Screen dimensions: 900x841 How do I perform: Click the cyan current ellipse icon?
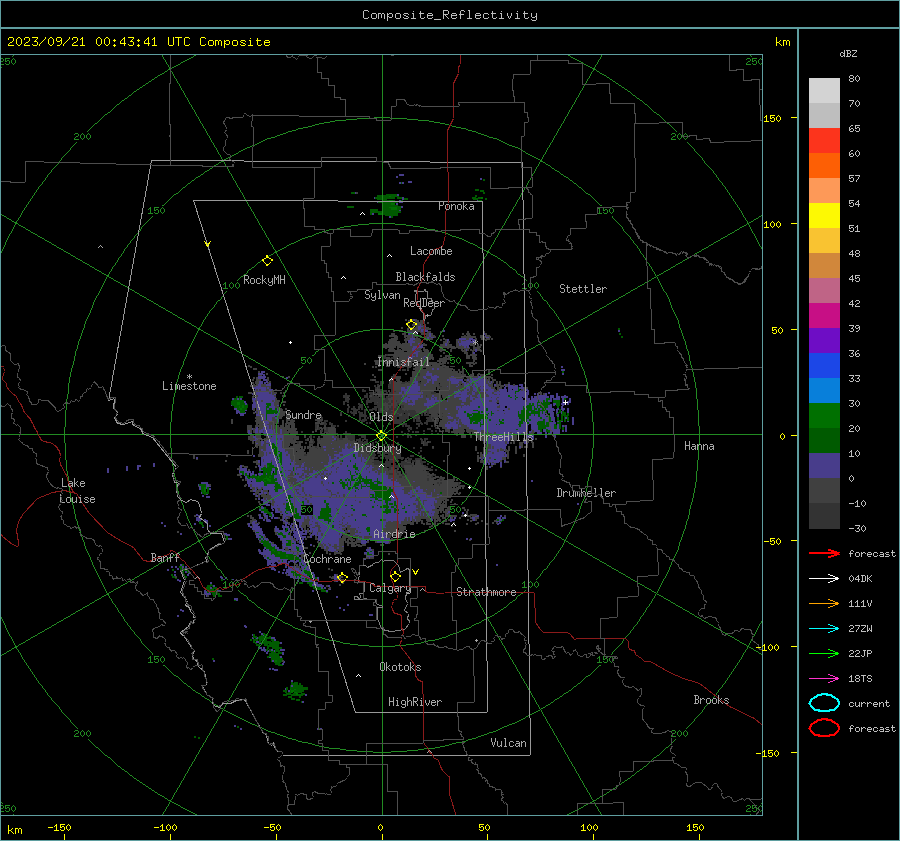(x=824, y=703)
